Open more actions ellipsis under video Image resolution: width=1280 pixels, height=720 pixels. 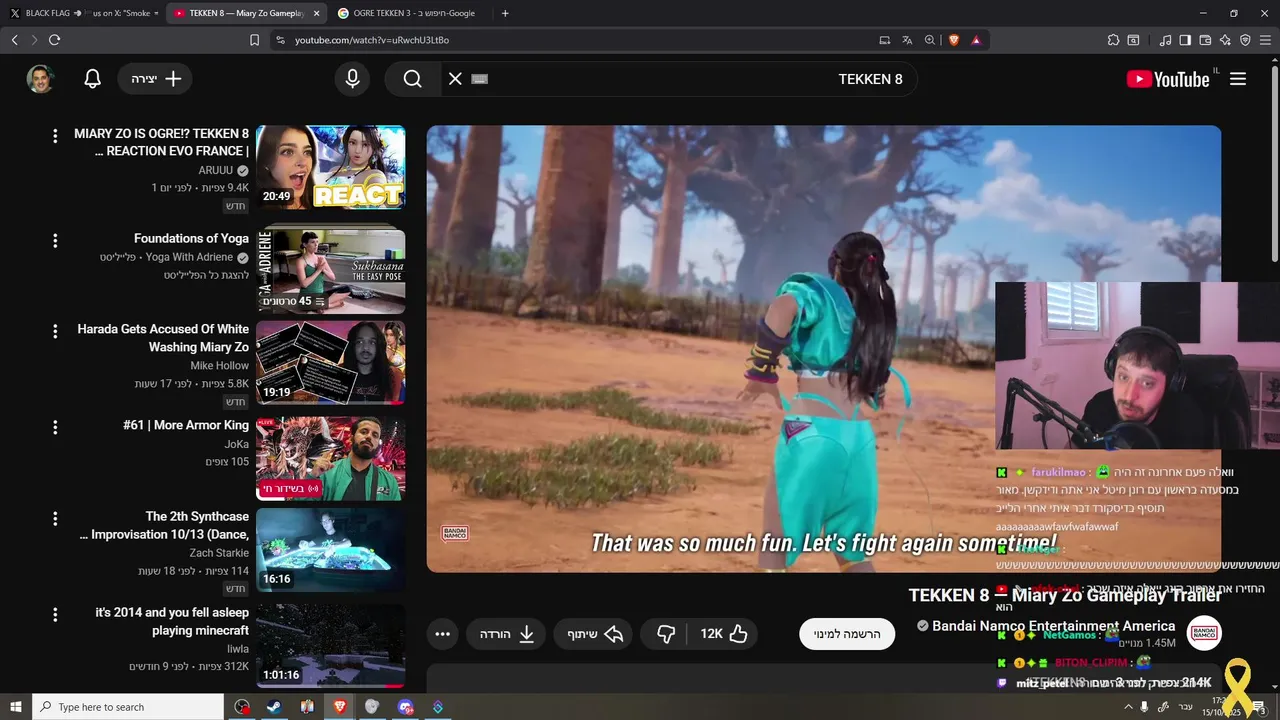[443, 634]
